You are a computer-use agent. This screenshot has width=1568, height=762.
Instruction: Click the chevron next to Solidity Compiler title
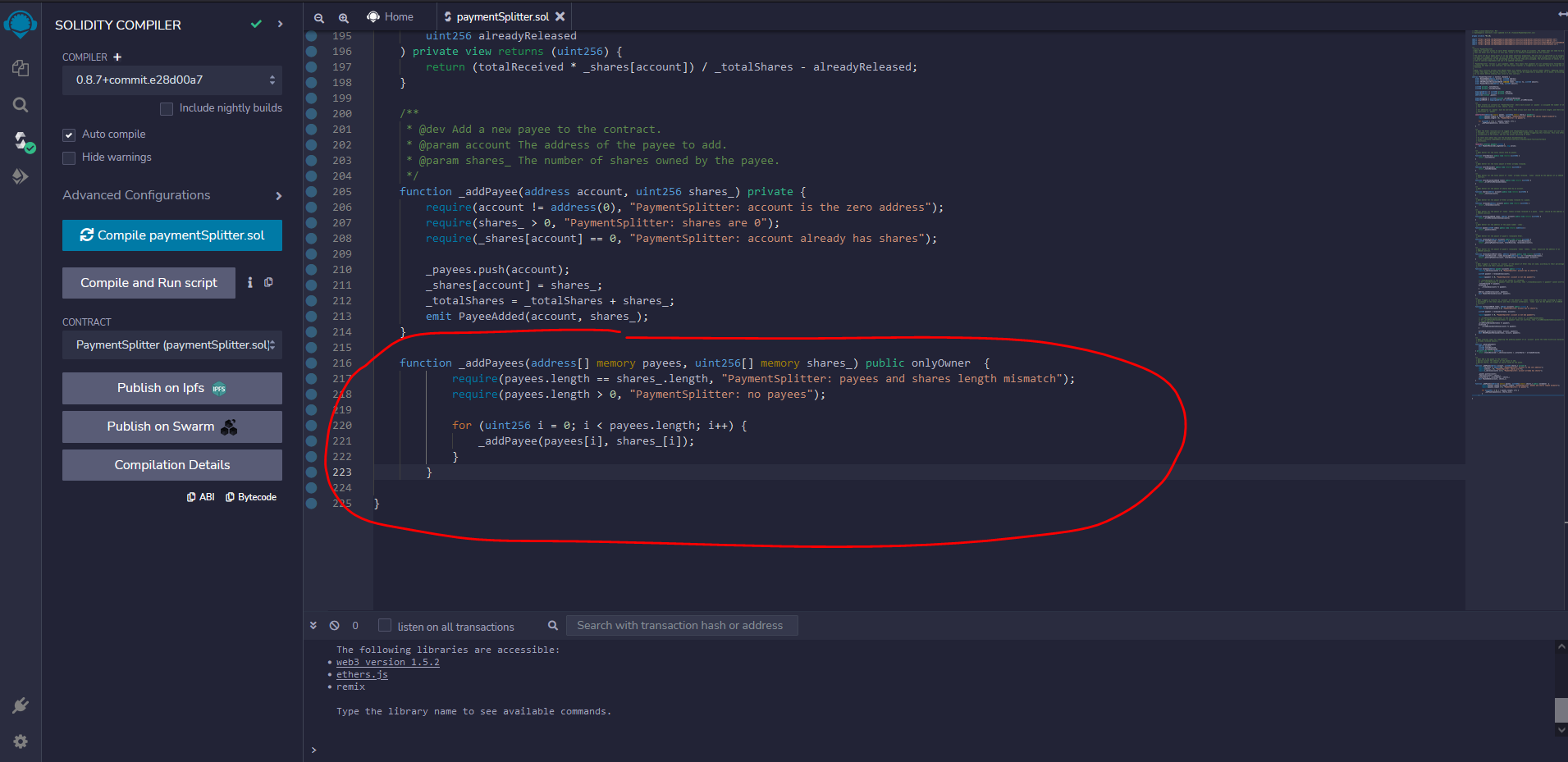pyautogui.click(x=281, y=25)
